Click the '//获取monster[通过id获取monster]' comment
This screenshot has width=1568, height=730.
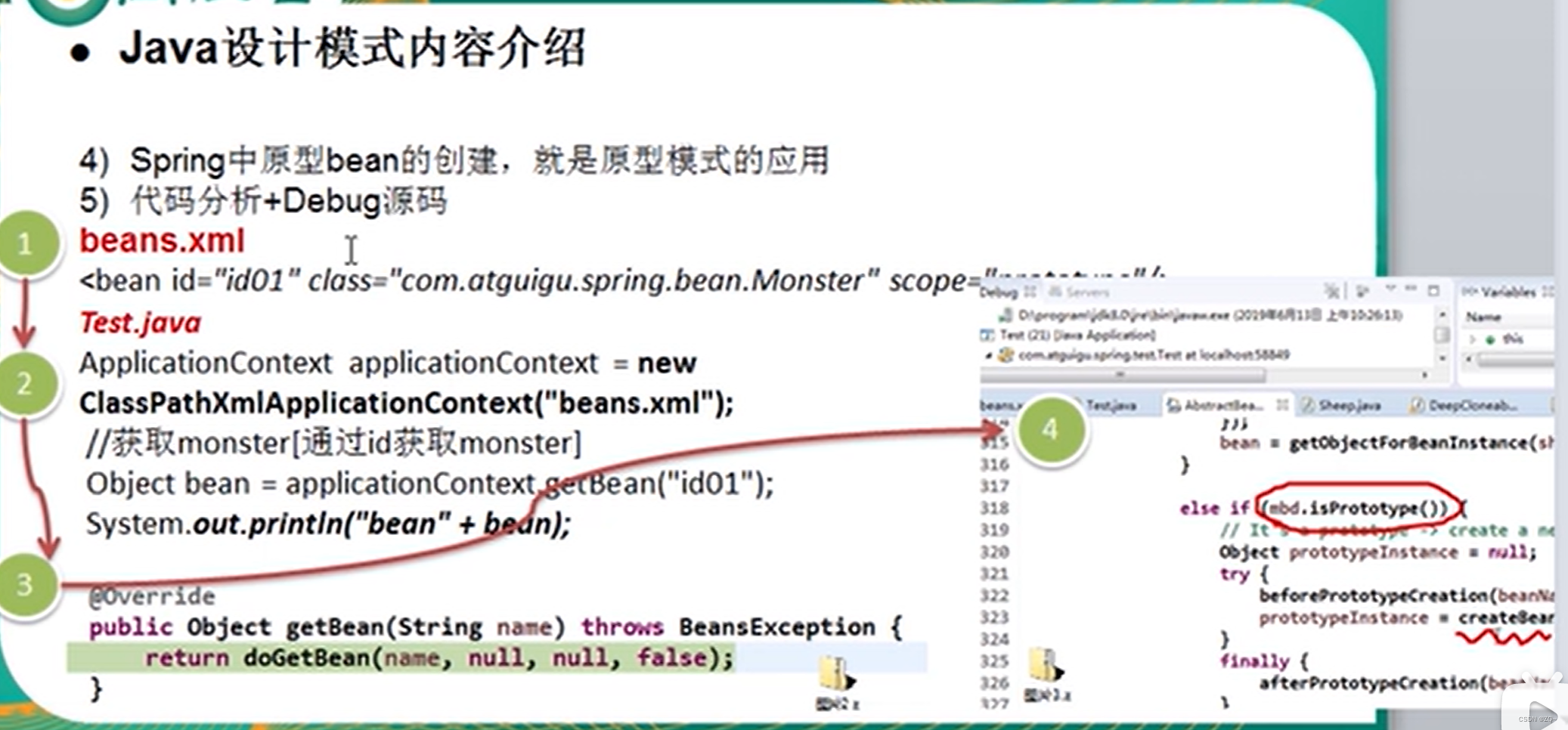333,444
